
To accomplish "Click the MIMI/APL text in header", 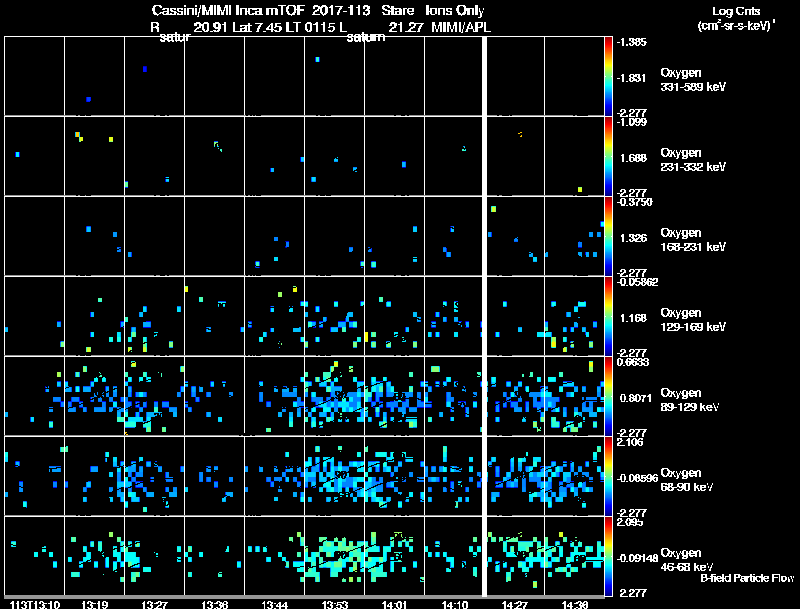I will pyautogui.click(x=461, y=27).
